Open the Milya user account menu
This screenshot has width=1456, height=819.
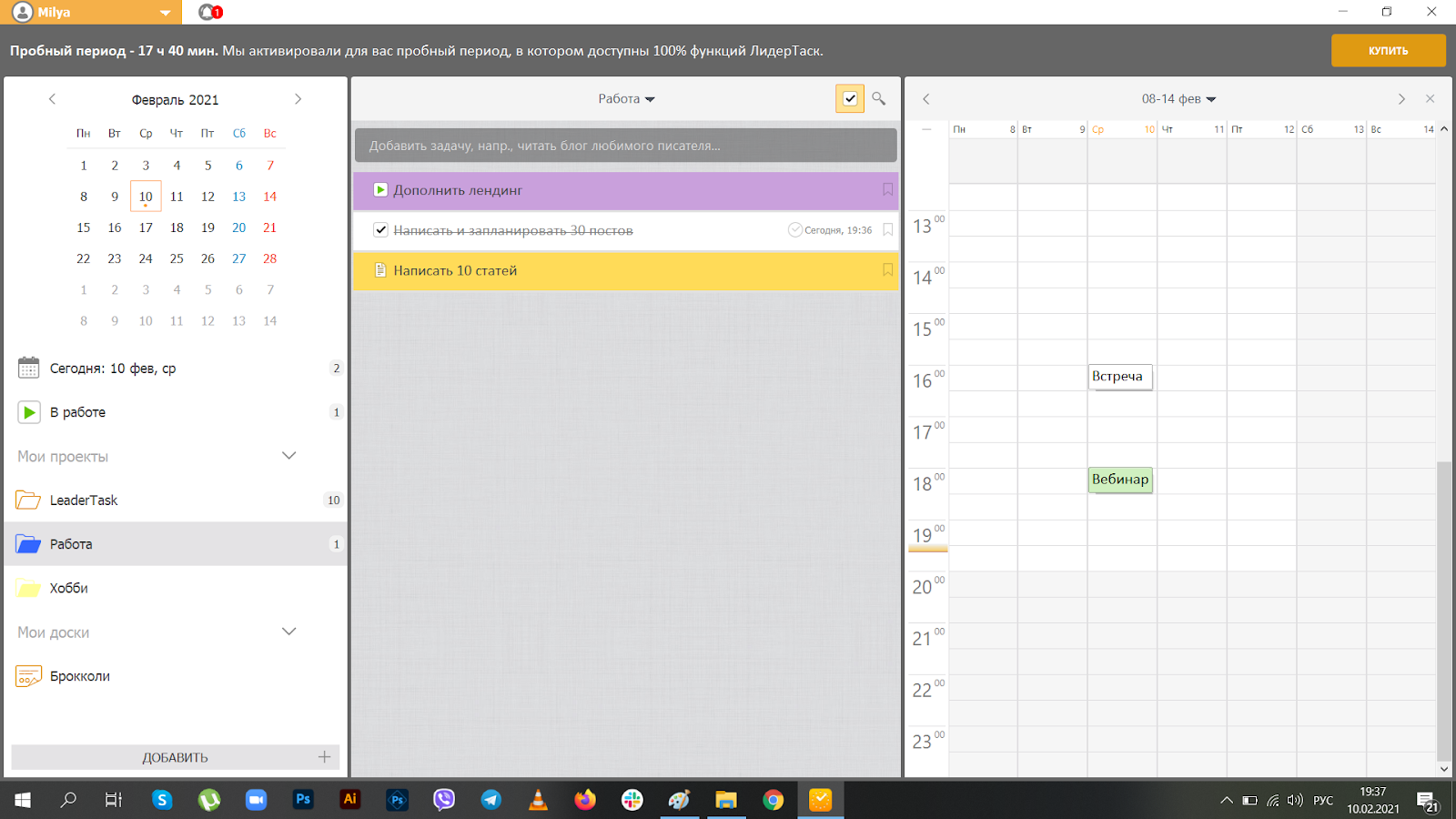pos(91,12)
